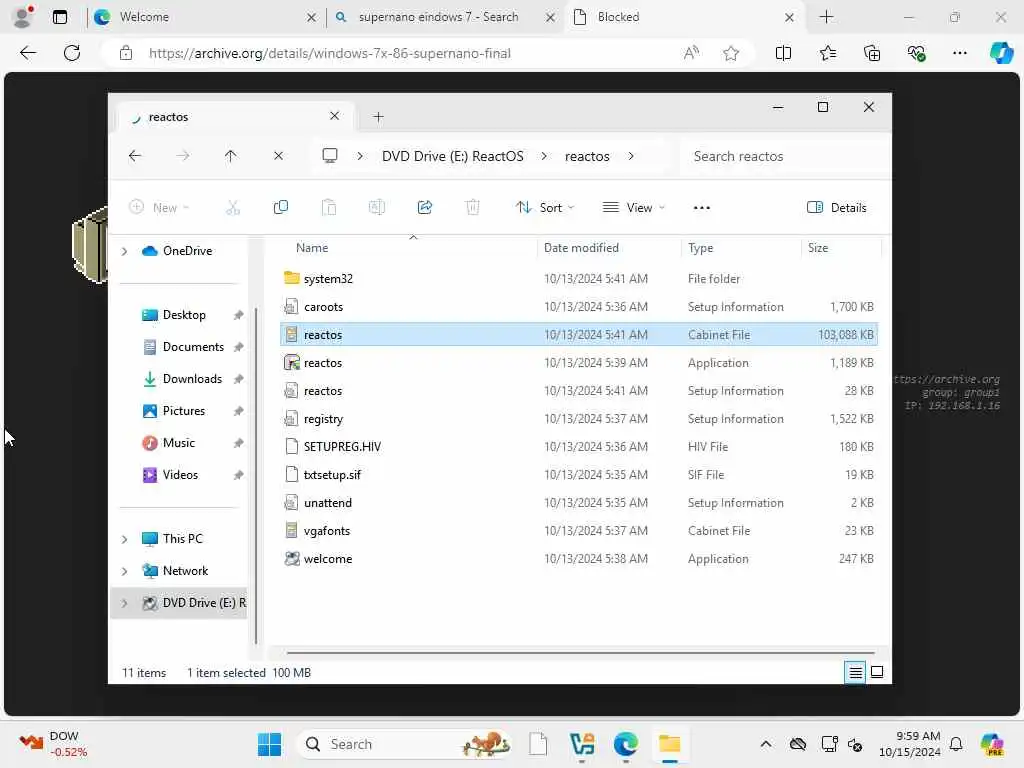Open Desktop in Quick access
The image size is (1024, 768).
tap(184, 315)
